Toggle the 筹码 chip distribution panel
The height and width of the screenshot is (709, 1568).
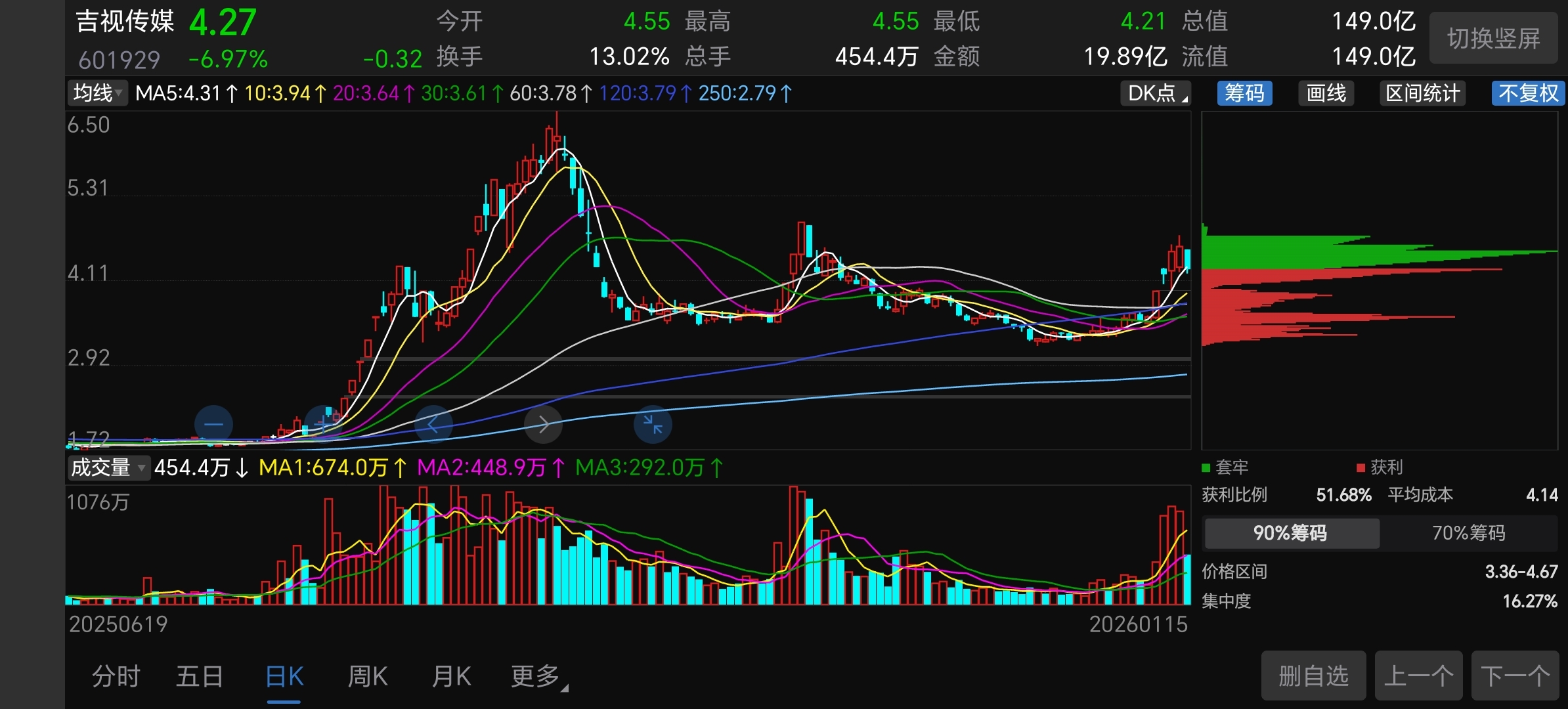pyautogui.click(x=1244, y=93)
